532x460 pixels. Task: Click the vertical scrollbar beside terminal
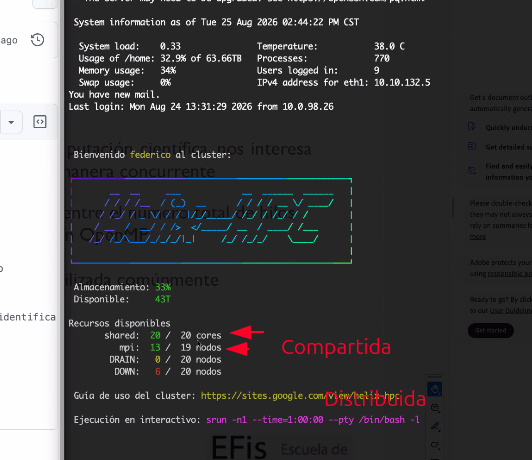pos(453,208)
